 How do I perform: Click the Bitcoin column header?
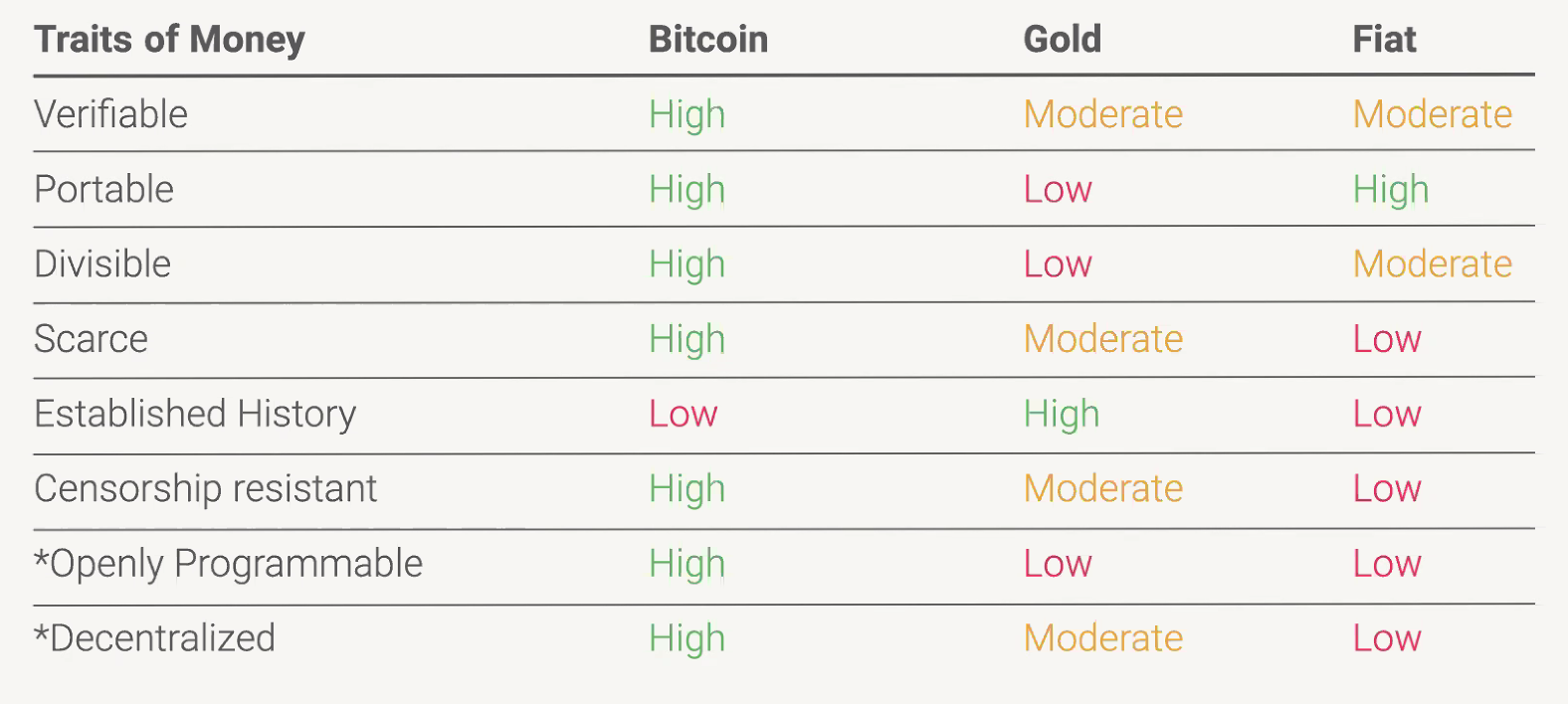(707, 40)
